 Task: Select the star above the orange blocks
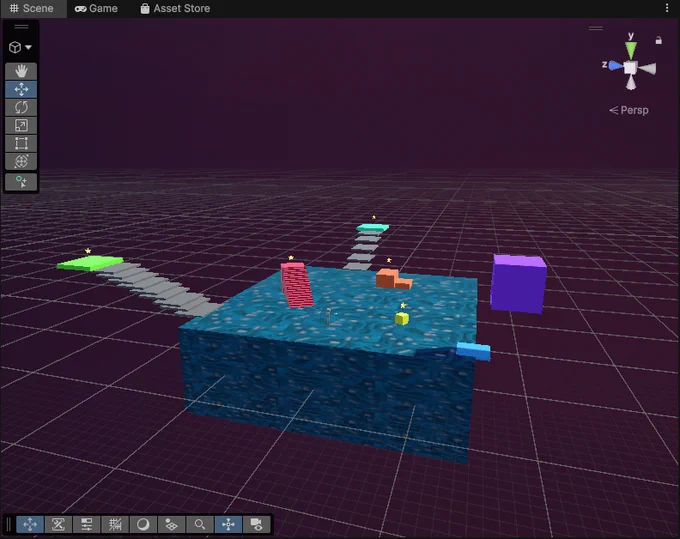pos(389,260)
